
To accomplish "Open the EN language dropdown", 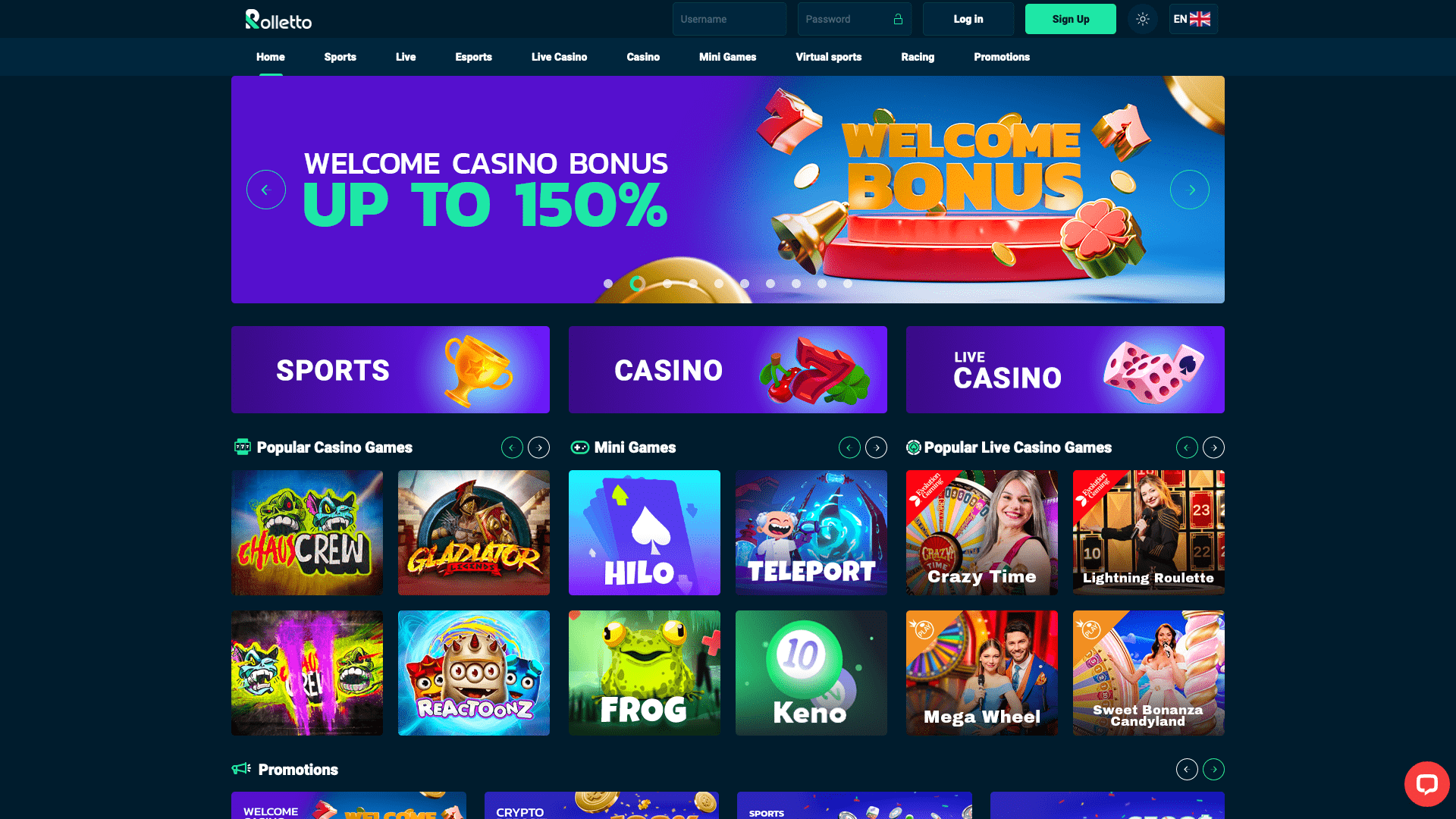I will point(1193,19).
